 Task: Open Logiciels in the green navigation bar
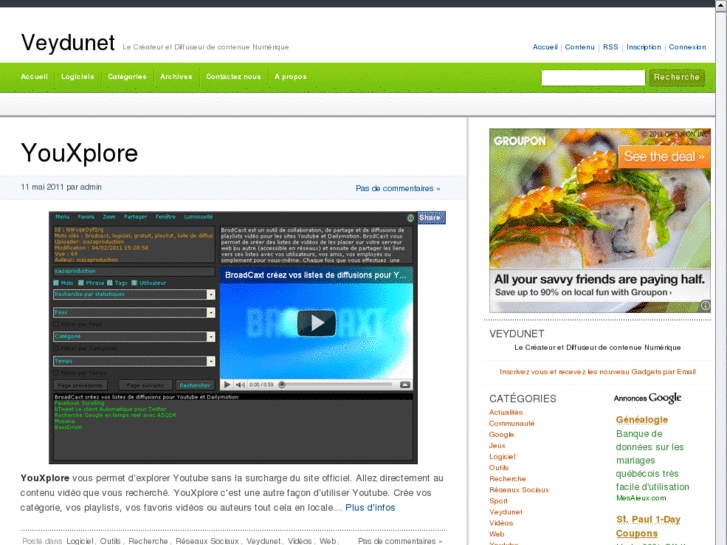pos(77,77)
